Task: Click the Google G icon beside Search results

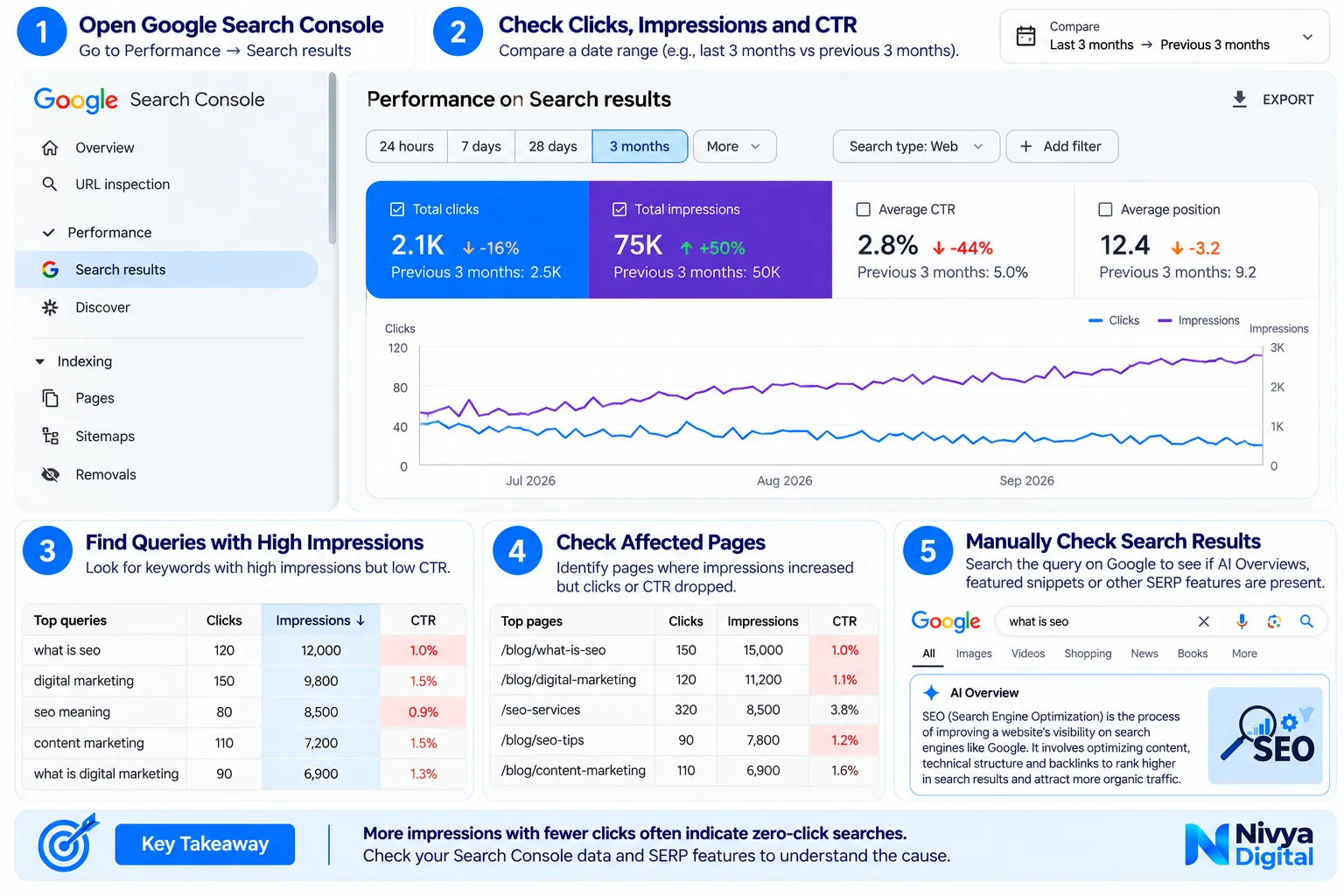Action: pos(50,269)
